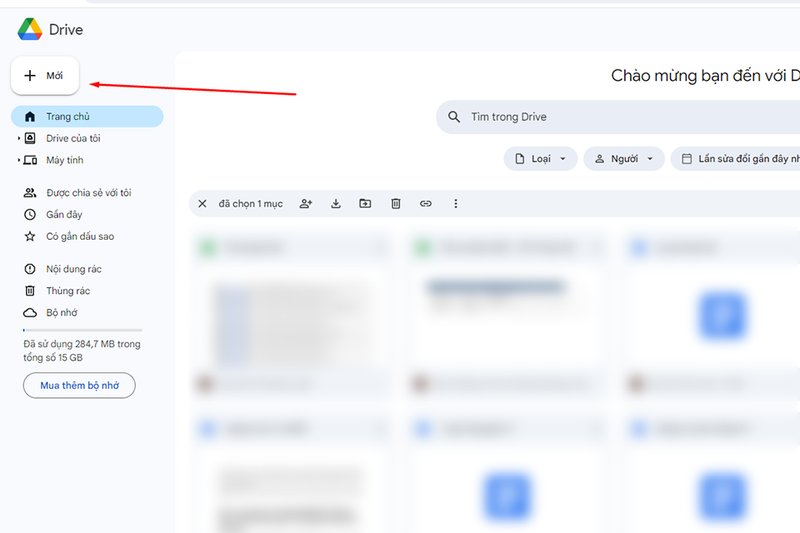Show Gần đây recent files
The image size is (800, 533).
pyautogui.click(x=64, y=214)
